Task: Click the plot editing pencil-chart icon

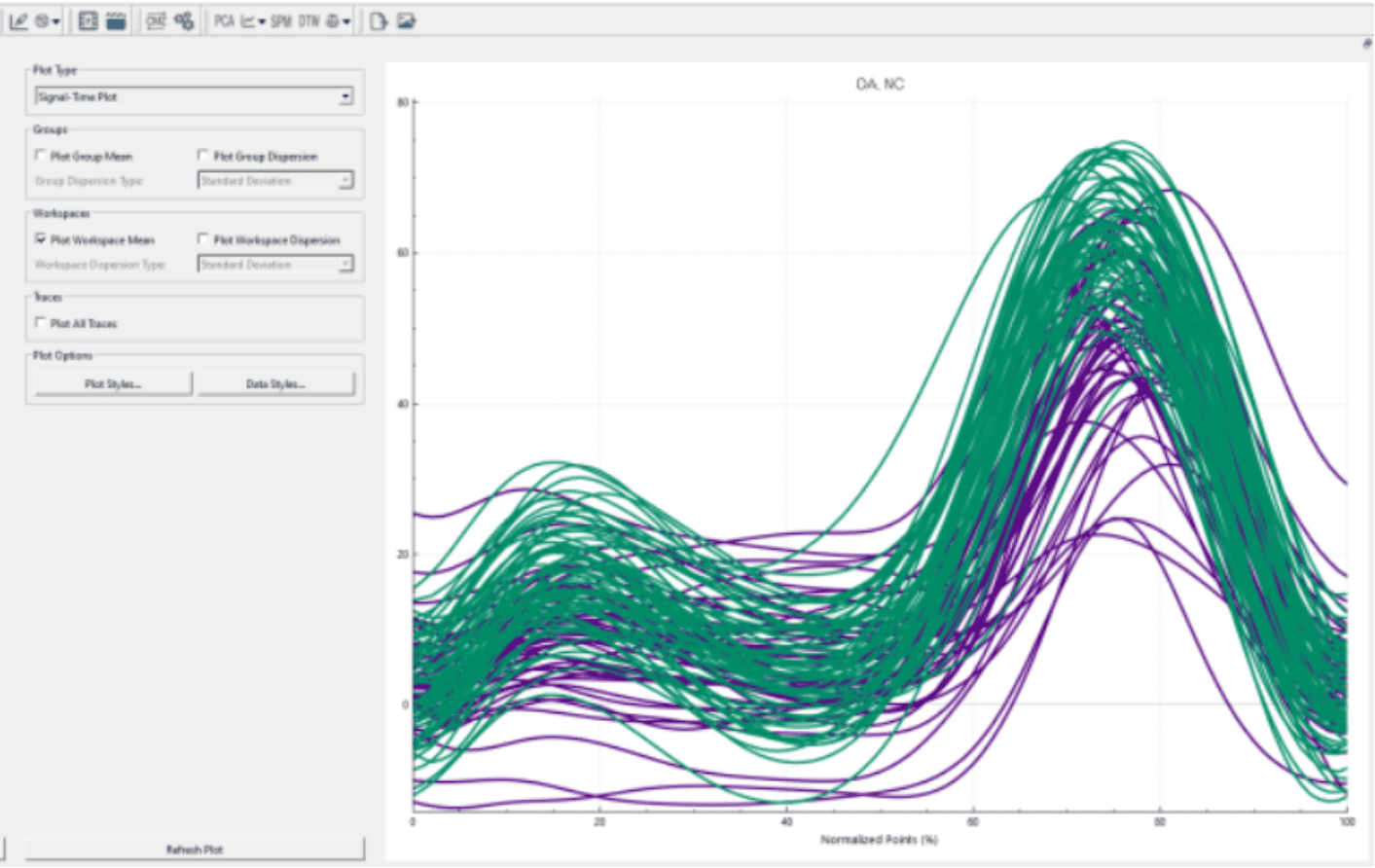Action: click(x=18, y=20)
